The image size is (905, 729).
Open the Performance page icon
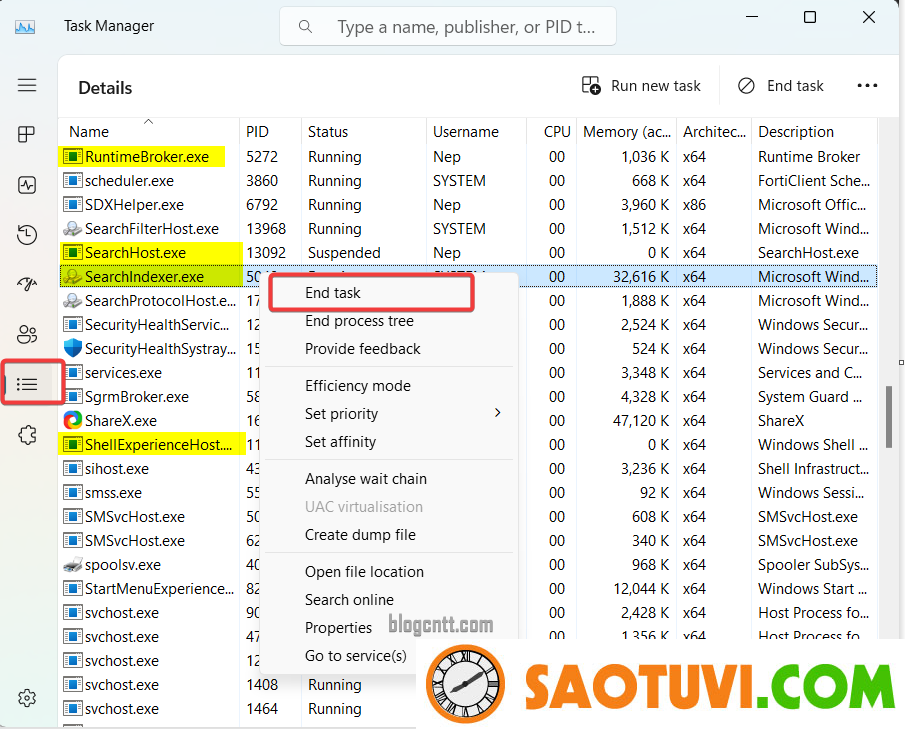pos(27,185)
